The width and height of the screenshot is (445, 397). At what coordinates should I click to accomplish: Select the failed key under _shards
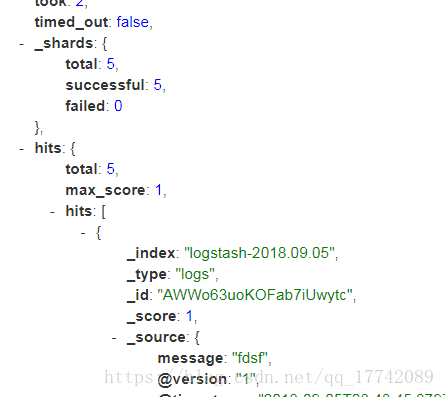tap(85, 106)
